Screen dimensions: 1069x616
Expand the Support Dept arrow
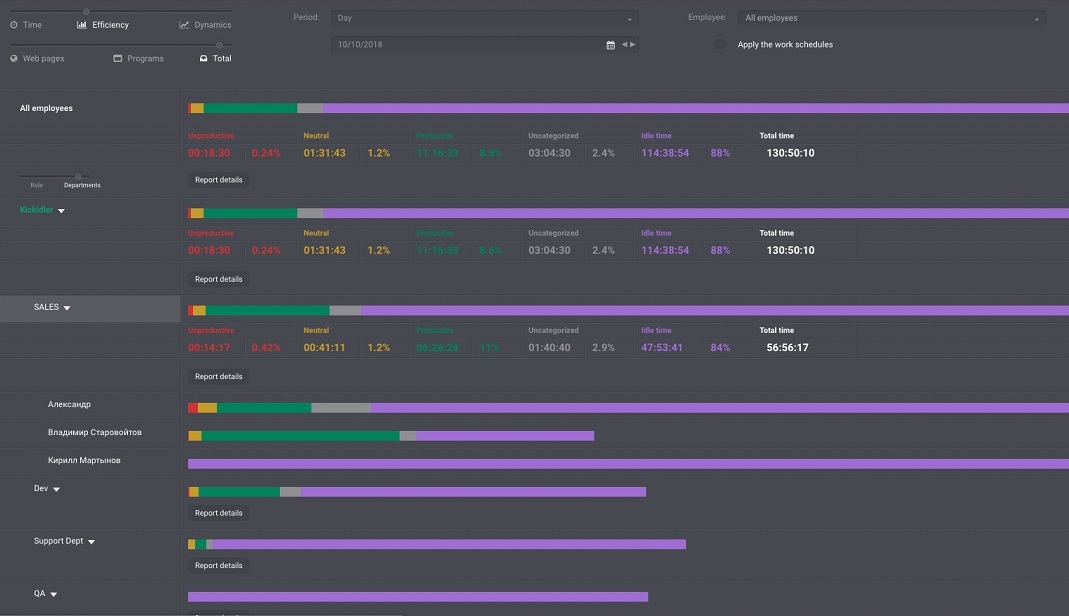pyautogui.click(x=91, y=542)
